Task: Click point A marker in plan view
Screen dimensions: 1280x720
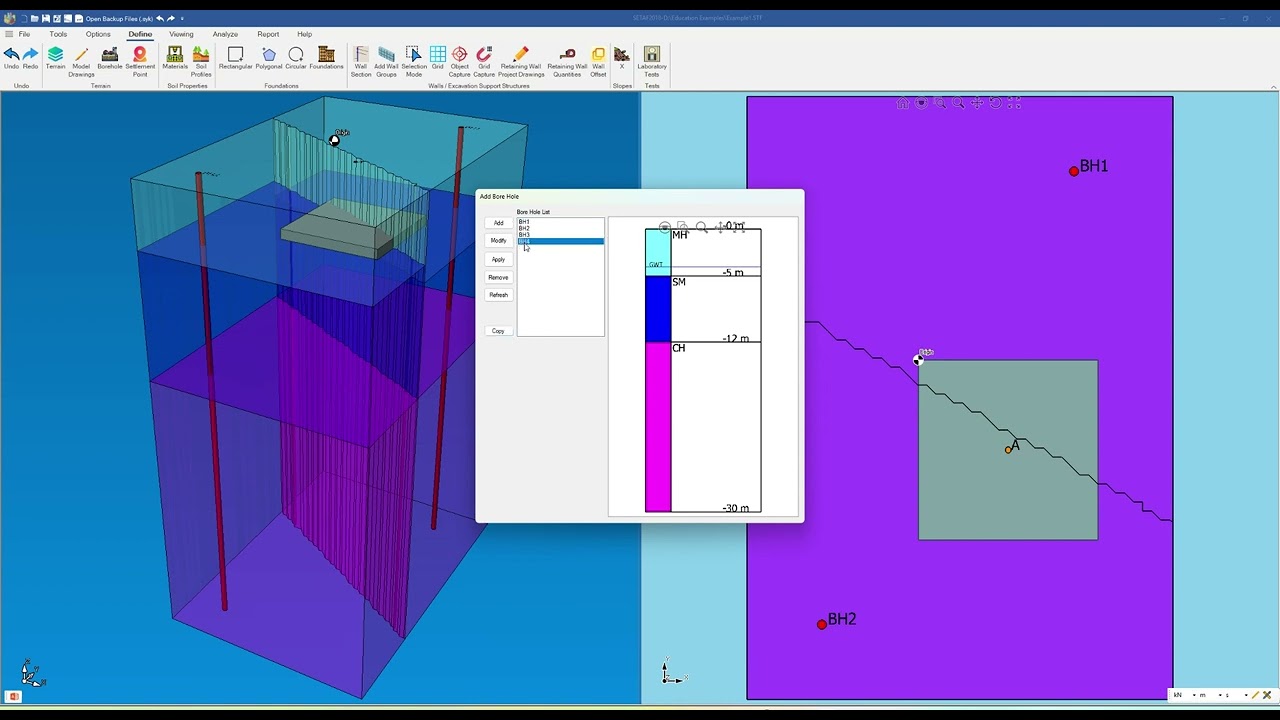Action: [1008, 450]
